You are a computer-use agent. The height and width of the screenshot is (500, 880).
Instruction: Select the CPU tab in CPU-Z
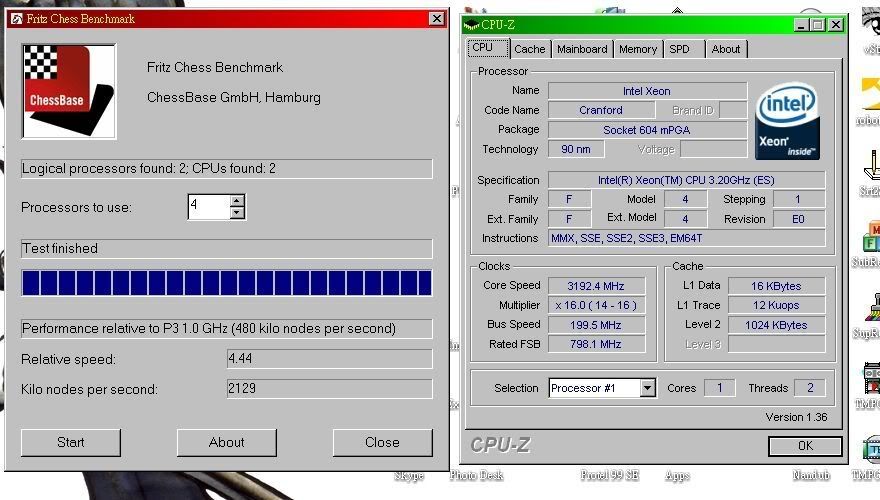tap(488, 48)
